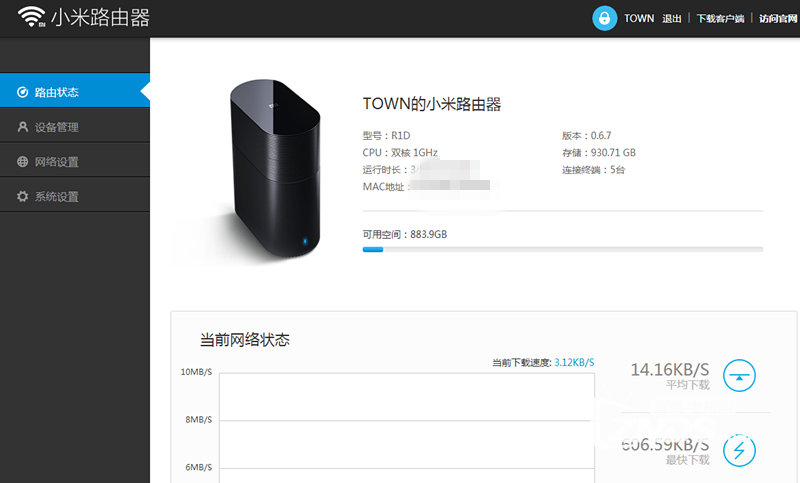This screenshot has width=800, height=483.
Task: Click the 10MB/S chart axis label
Action: 196,372
